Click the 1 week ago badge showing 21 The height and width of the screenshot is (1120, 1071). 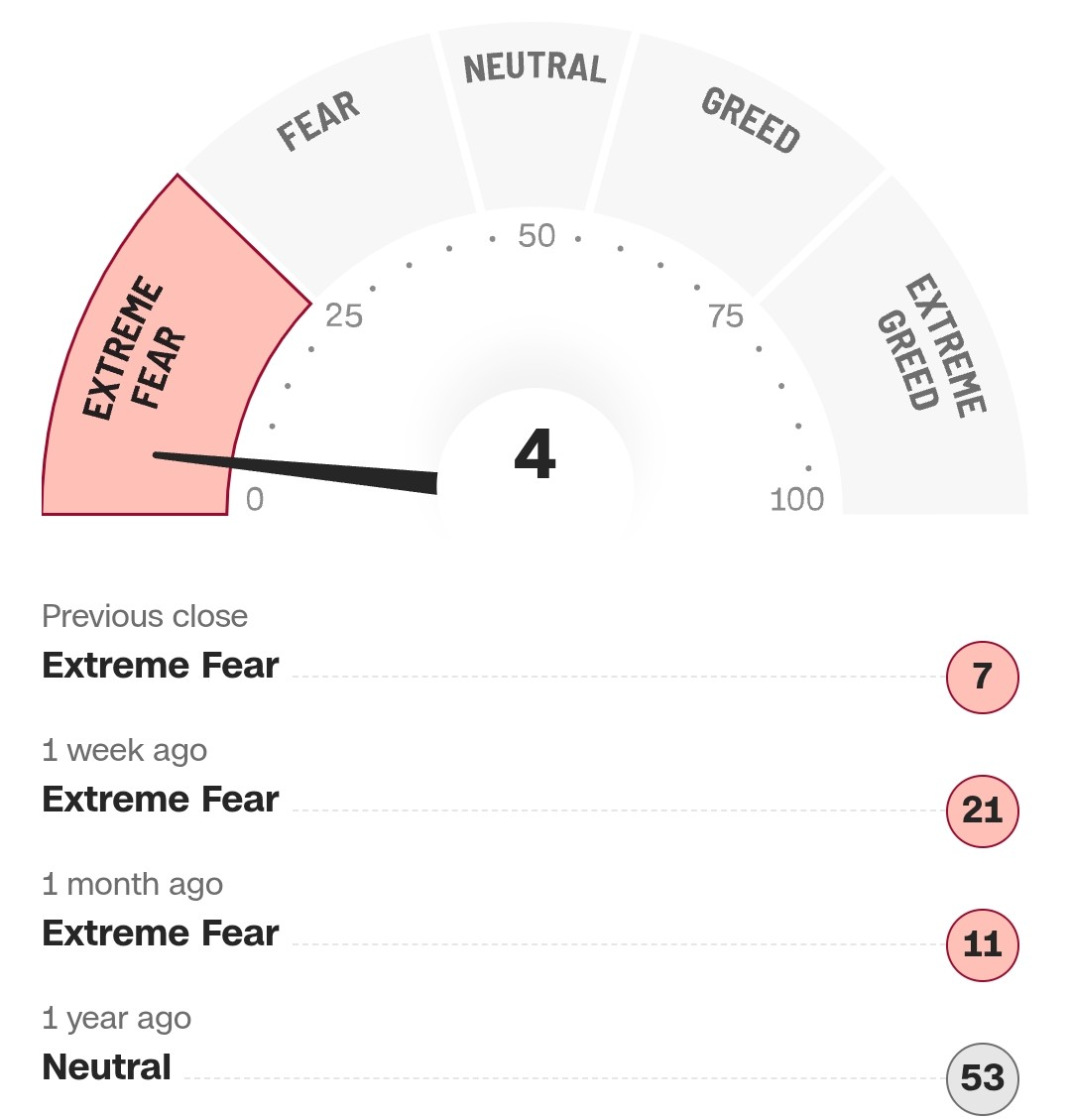983,810
